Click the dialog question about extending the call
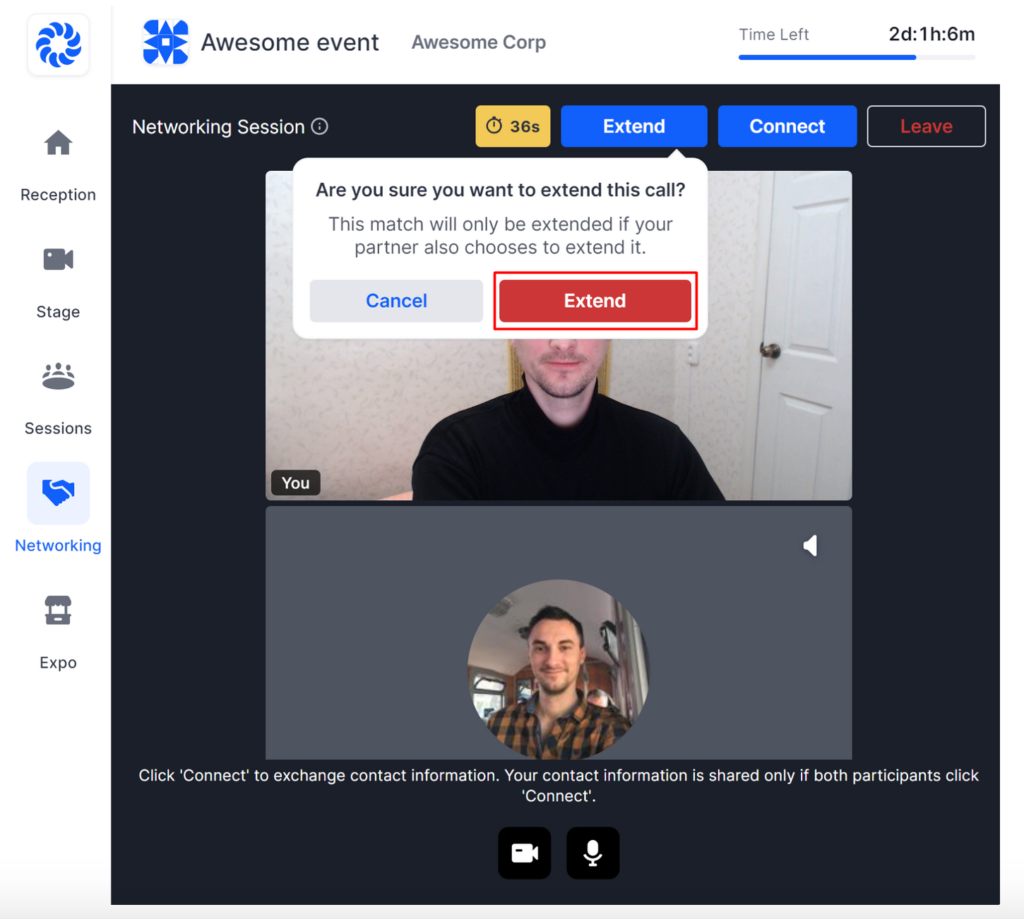Viewport: 1024px width, 919px height. click(x=500, y=190)
